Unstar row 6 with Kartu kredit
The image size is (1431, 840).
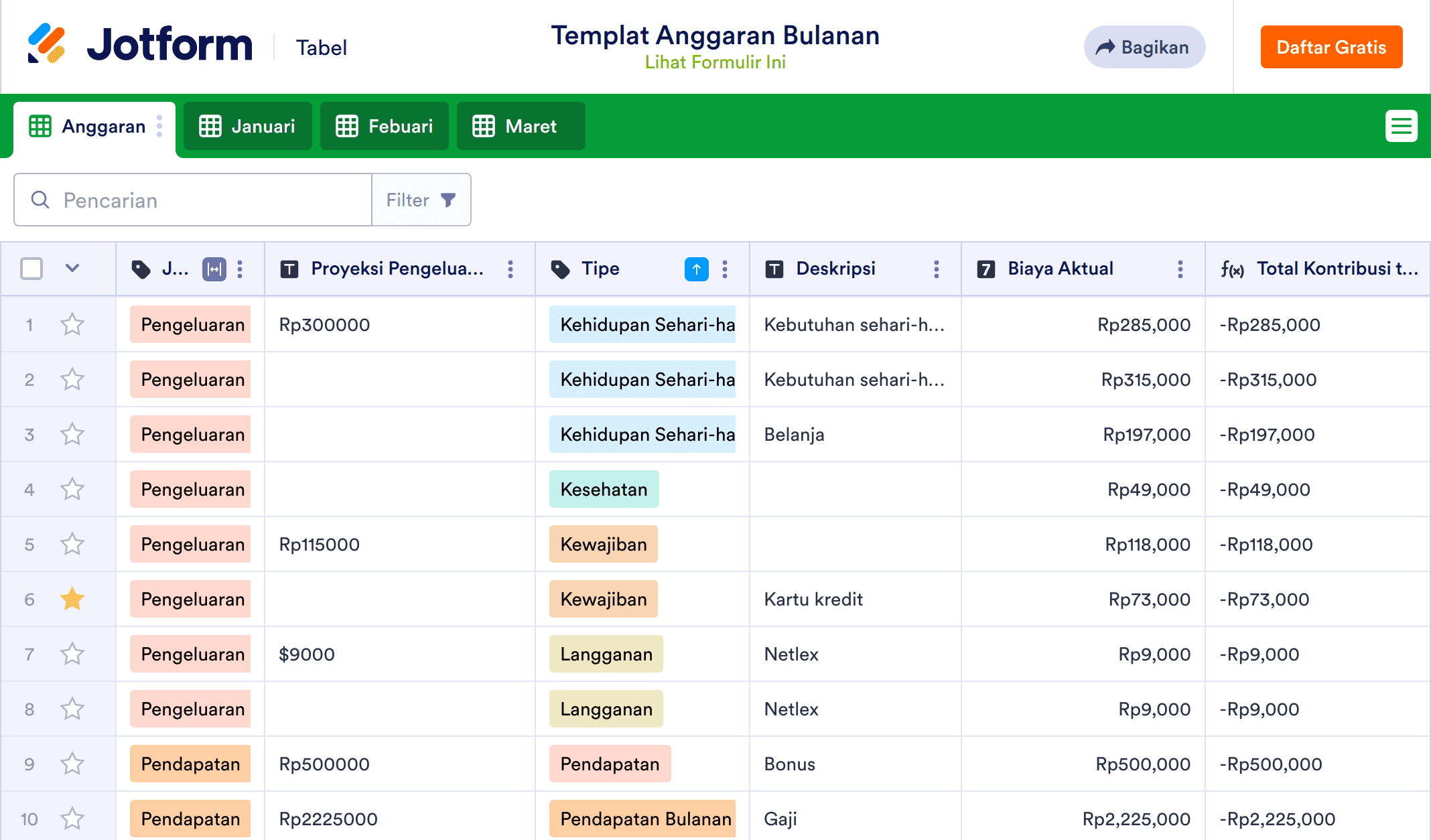72,599
